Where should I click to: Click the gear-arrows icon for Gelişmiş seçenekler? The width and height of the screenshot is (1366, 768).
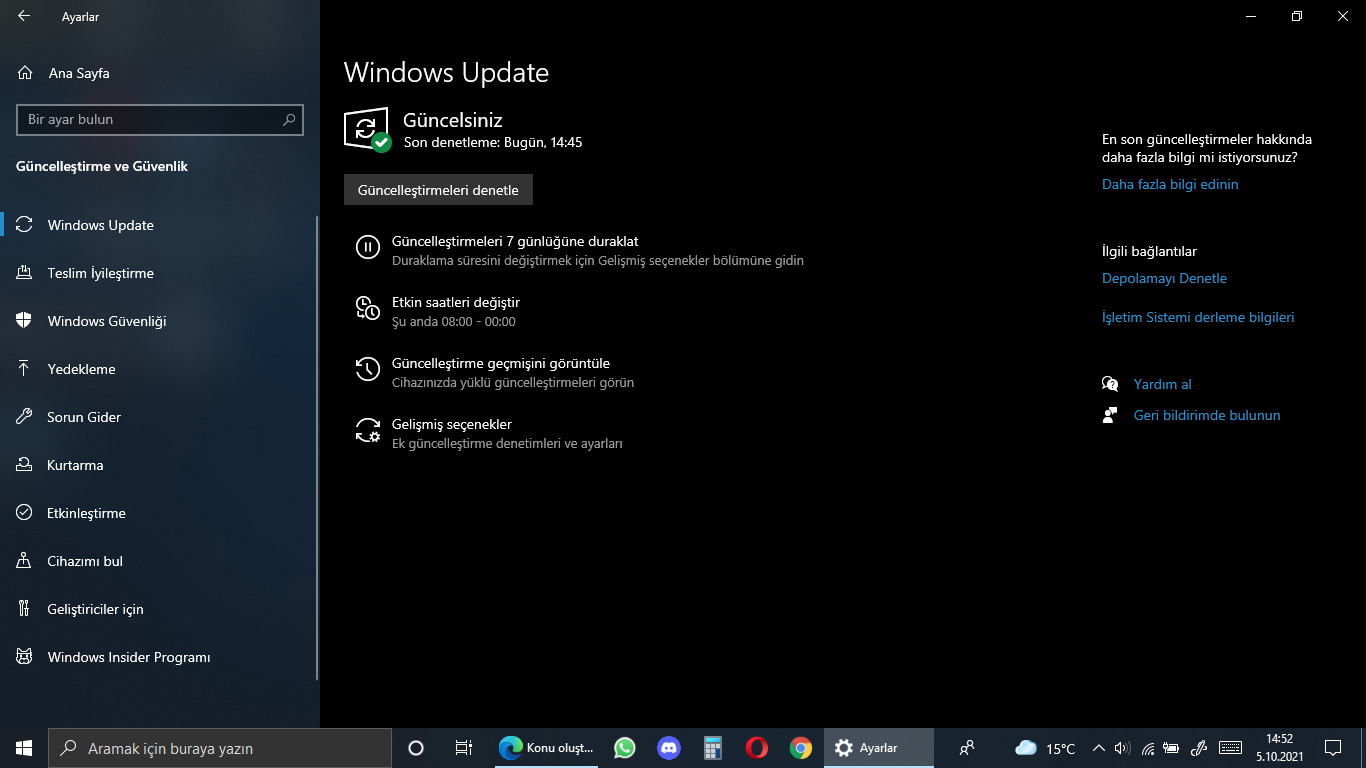click(x=367, y=430)
